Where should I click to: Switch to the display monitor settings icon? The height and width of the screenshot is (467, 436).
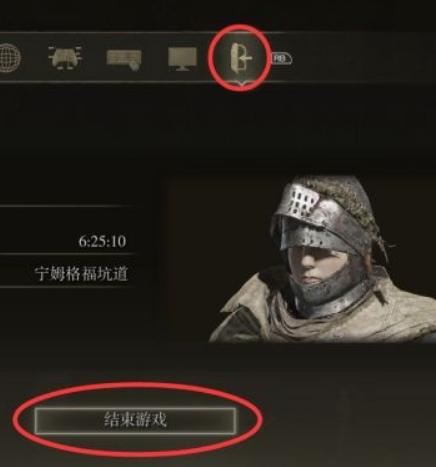[x=182, y=59]
